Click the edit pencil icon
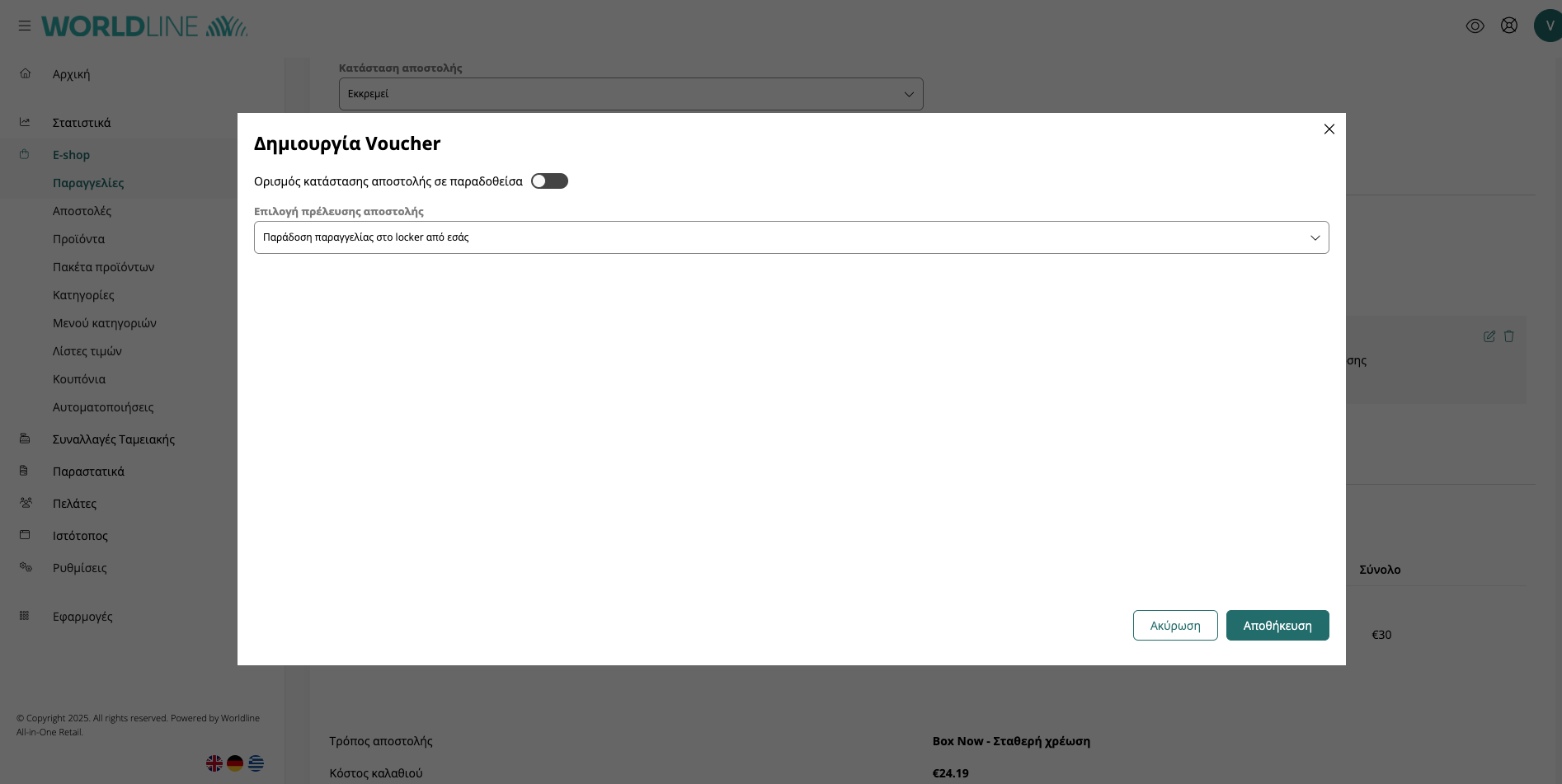1562x784 pixels. (1489, 336)
